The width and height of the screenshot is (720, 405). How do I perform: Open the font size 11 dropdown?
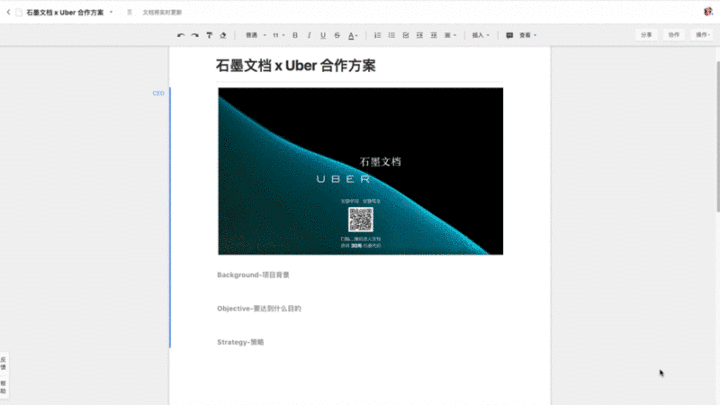pyautogui.click(x=279, y=35)
